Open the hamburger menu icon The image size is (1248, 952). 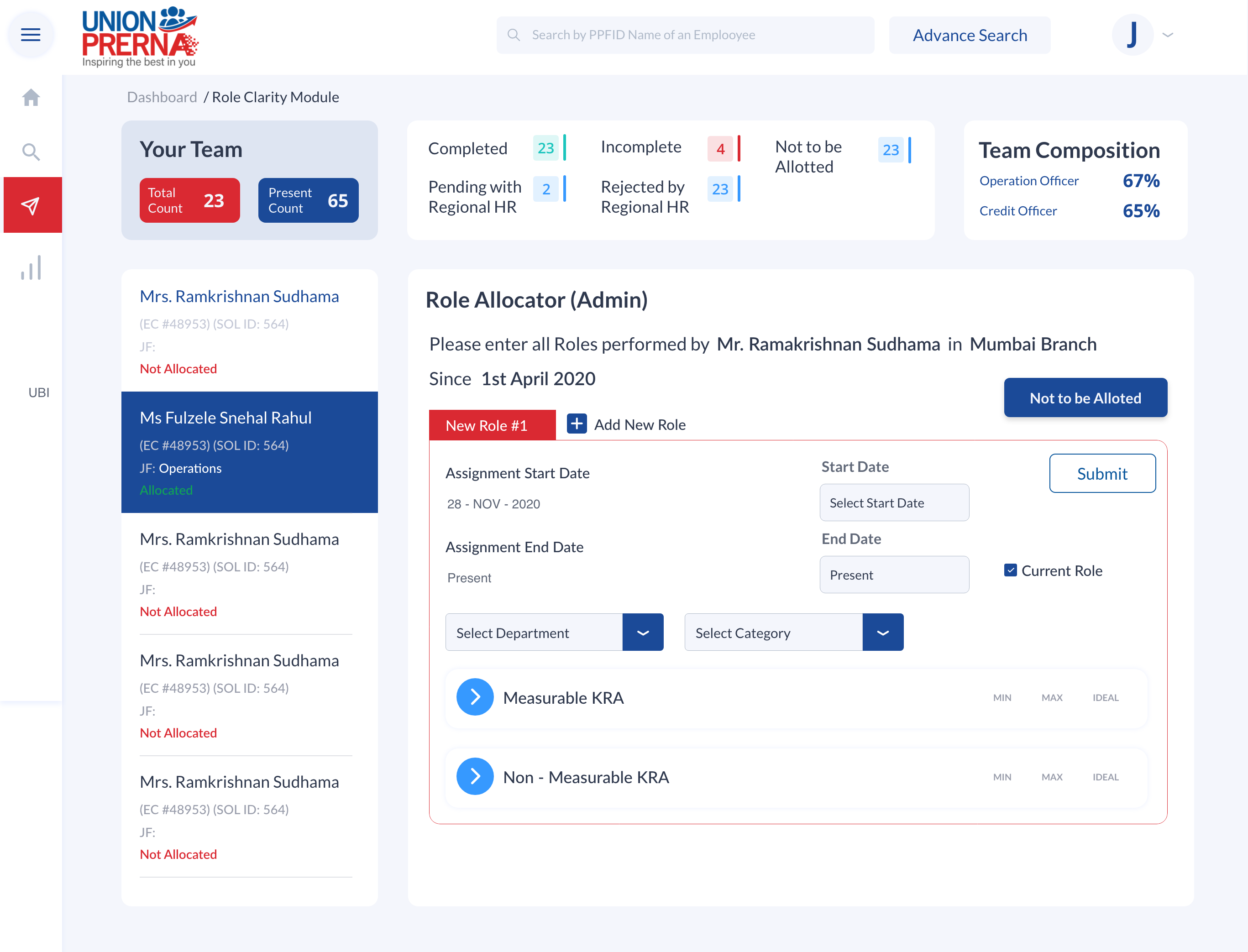(31, 35)
